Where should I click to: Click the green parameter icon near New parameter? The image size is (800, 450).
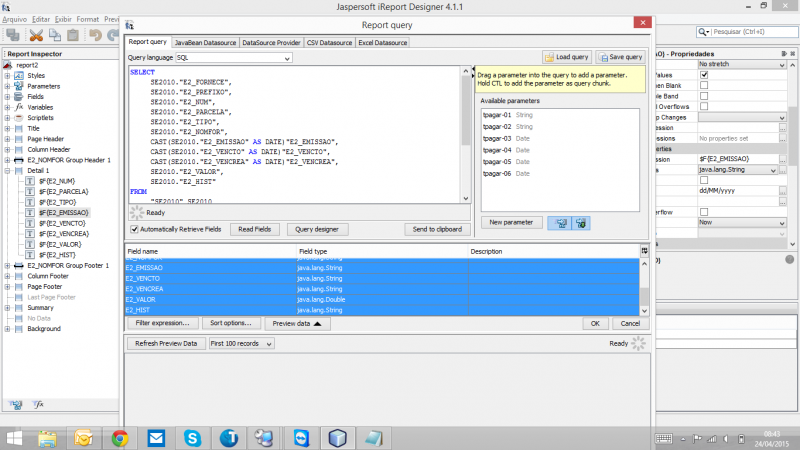(x=581, y=223)
